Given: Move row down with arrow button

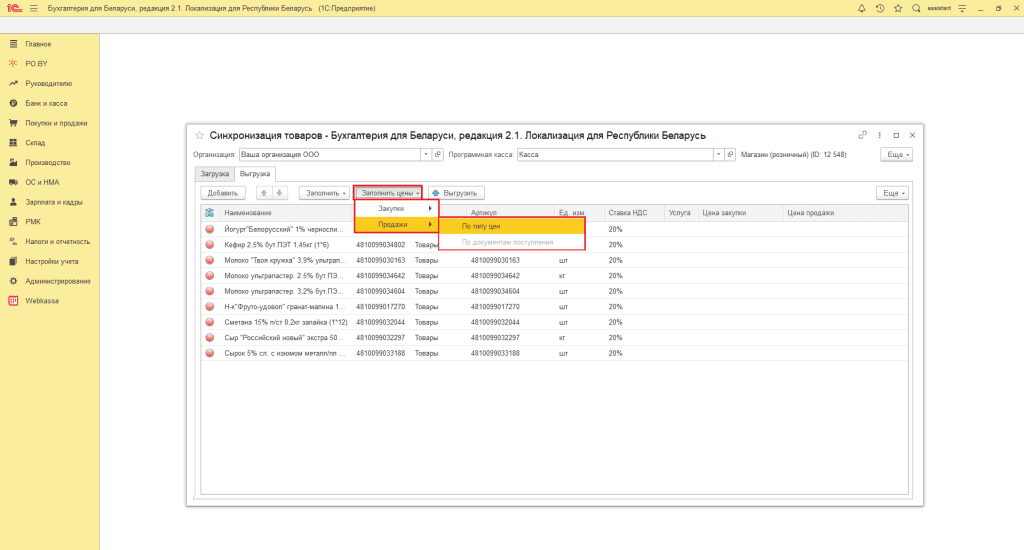Looking at the screenshot, I should pyautogui.click(x=279, y=193).
